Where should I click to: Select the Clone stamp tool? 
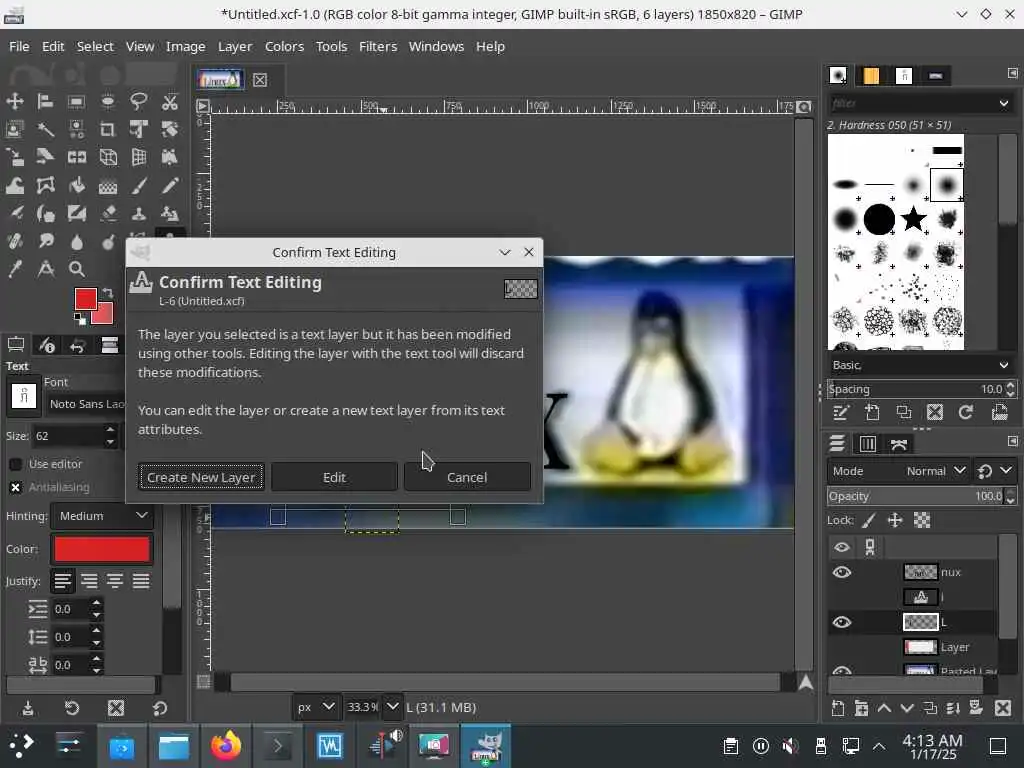point(138,214)
